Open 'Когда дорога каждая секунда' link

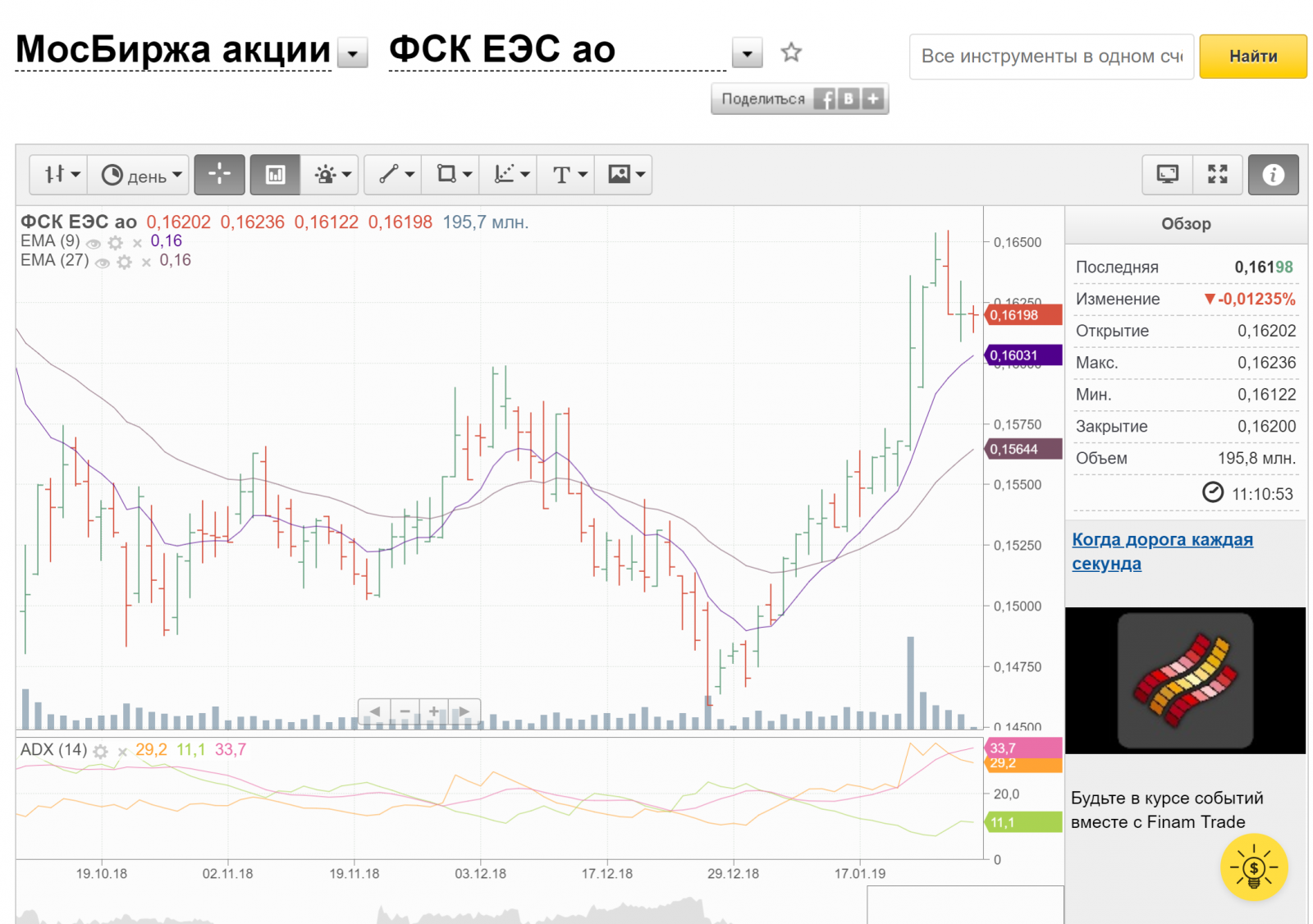pos(1161,551)
